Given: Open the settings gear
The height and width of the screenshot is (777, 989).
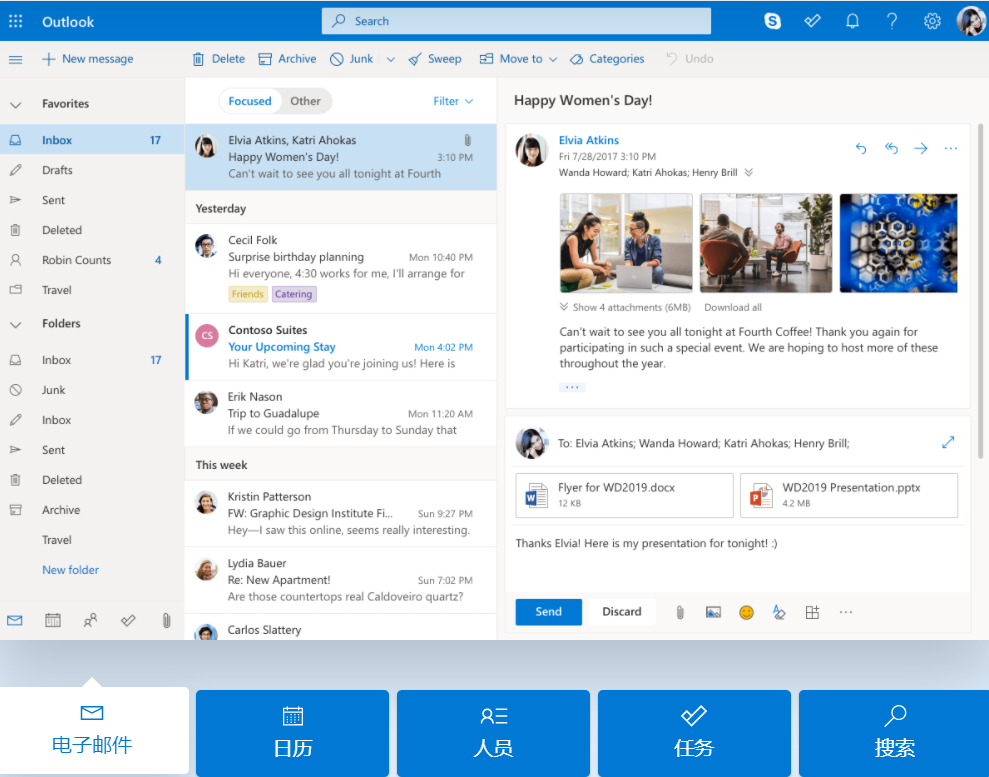Looking at the screenshot, I should click(932, 21).
